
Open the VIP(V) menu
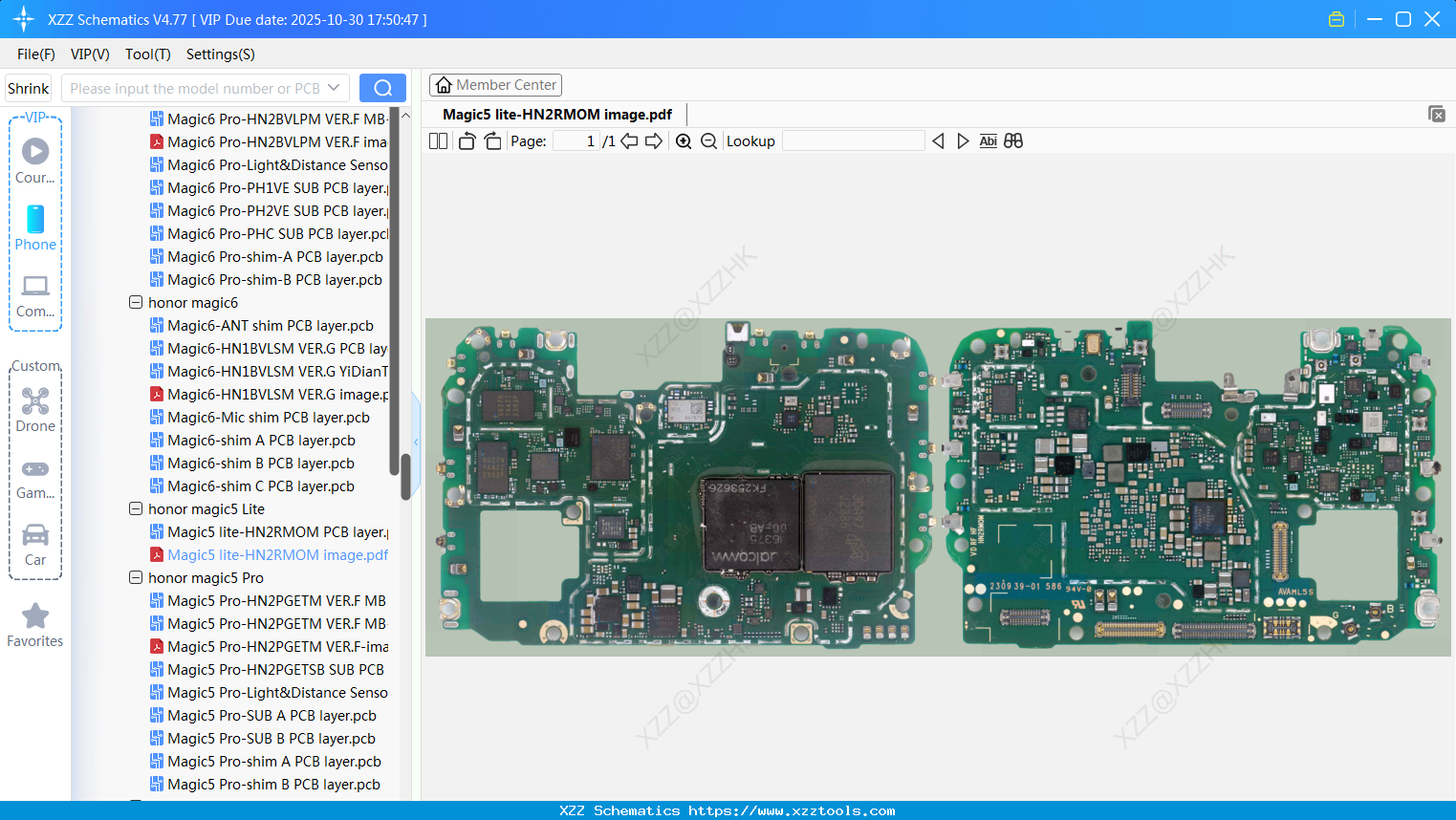90,54
